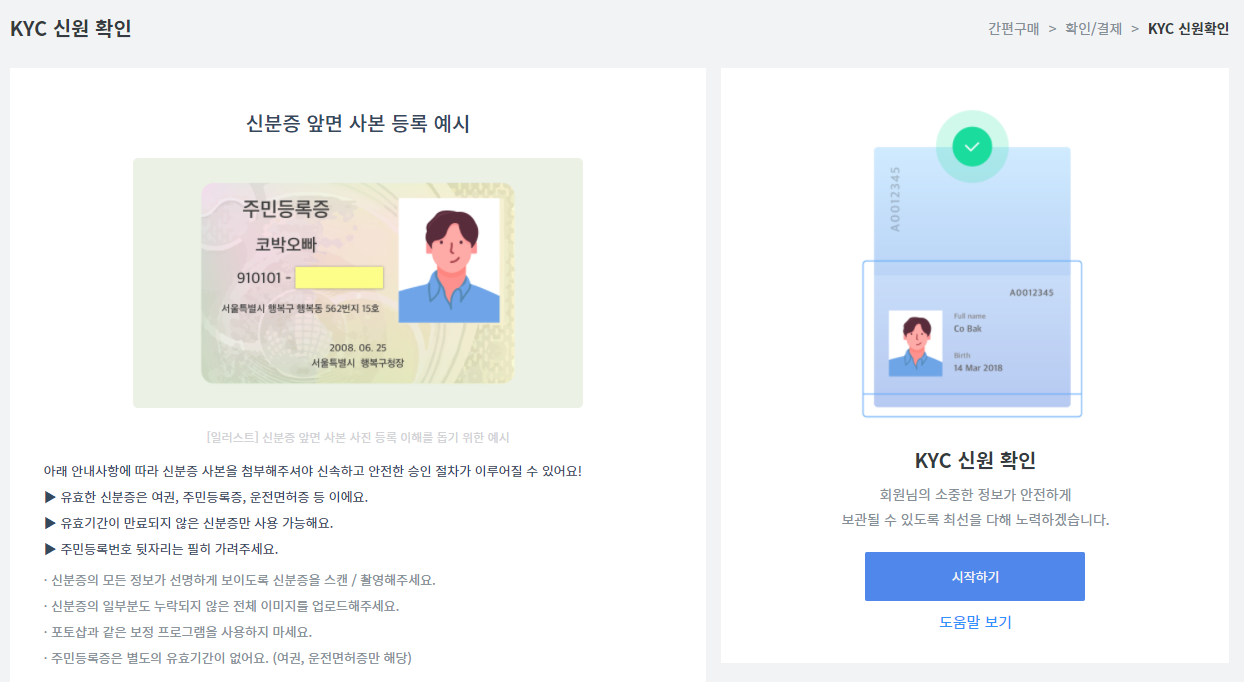
Task: Go to 간편구매 in breadcrumb
Action: coord(1013,28)
